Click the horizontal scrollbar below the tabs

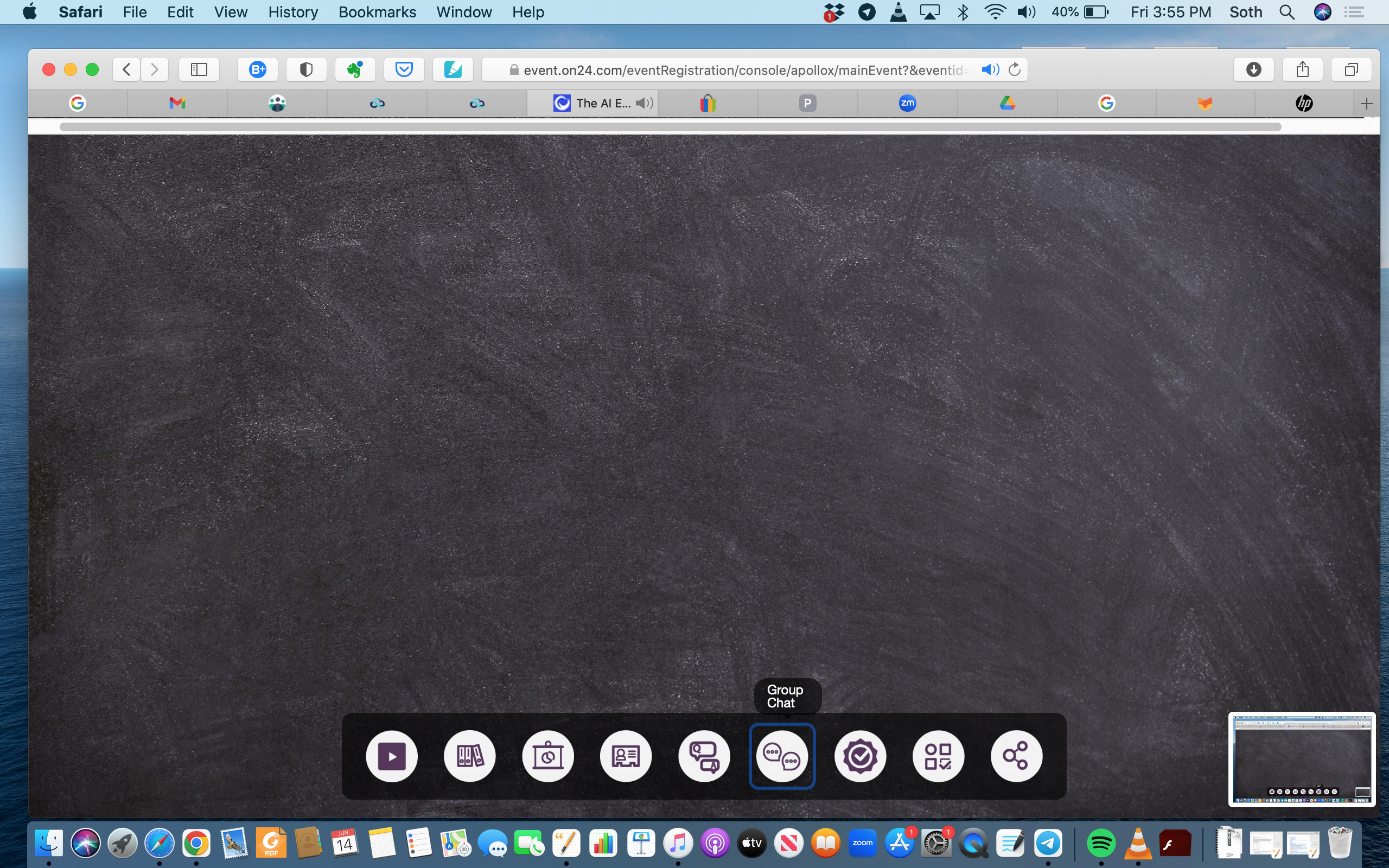tap(670, 127)
